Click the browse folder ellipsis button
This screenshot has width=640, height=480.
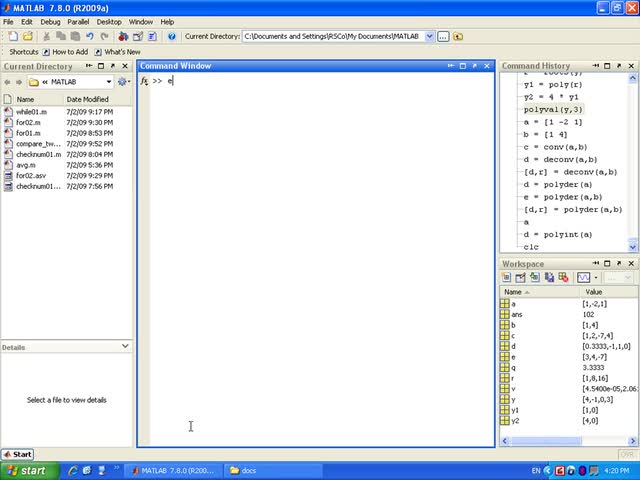[443, 36]
